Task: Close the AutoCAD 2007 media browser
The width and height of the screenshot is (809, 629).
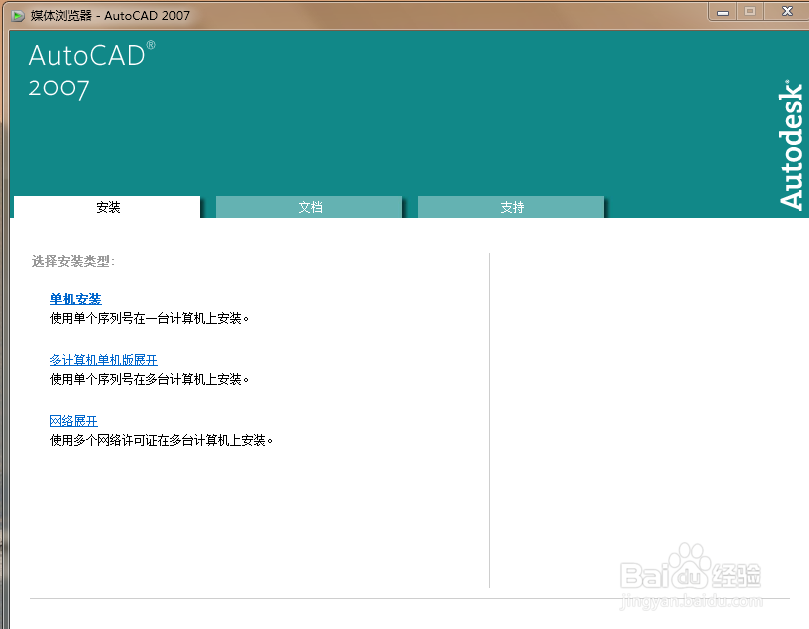Action: click(787, 11)
